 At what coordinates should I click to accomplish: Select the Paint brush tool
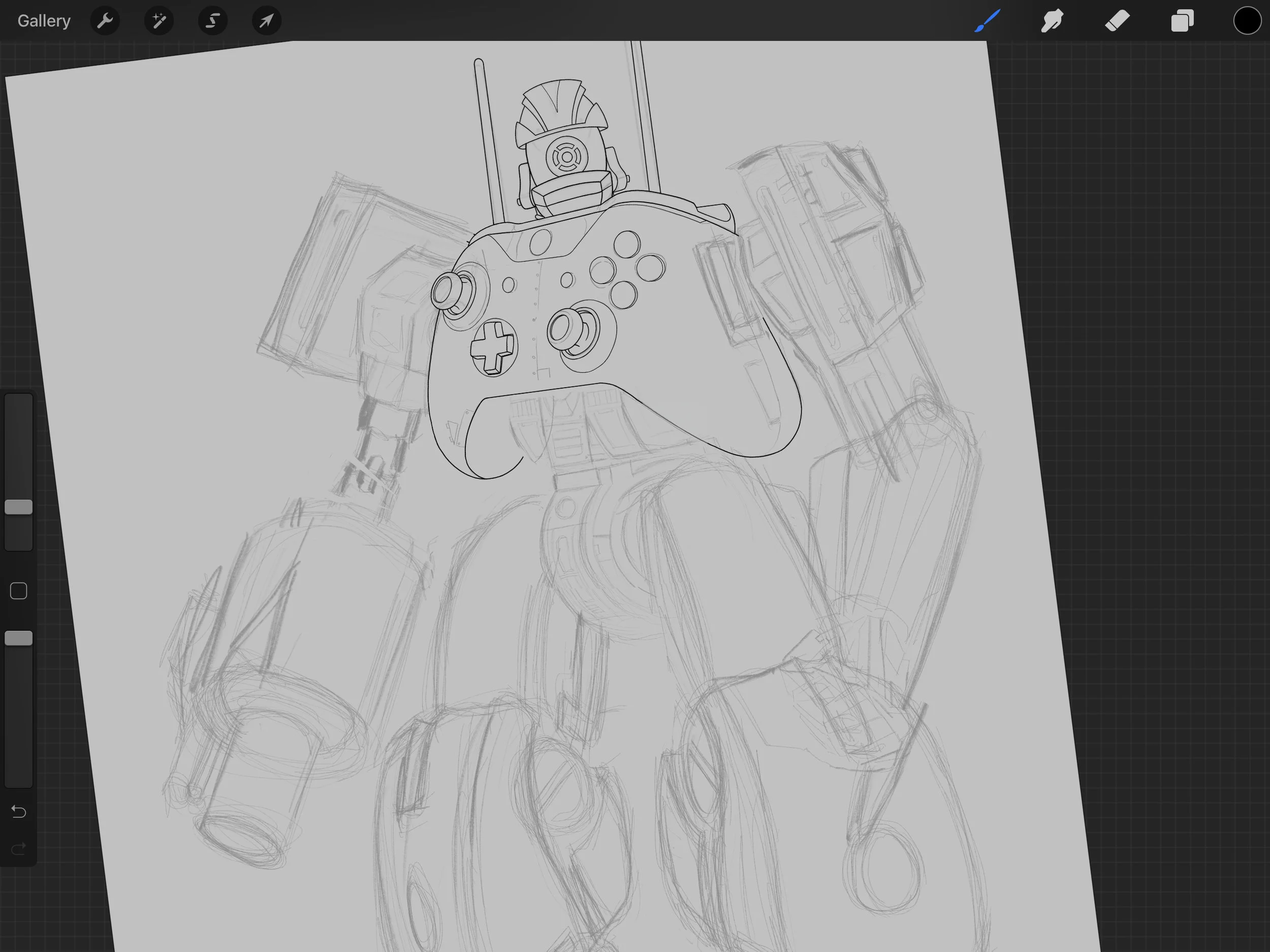(988, 21)
